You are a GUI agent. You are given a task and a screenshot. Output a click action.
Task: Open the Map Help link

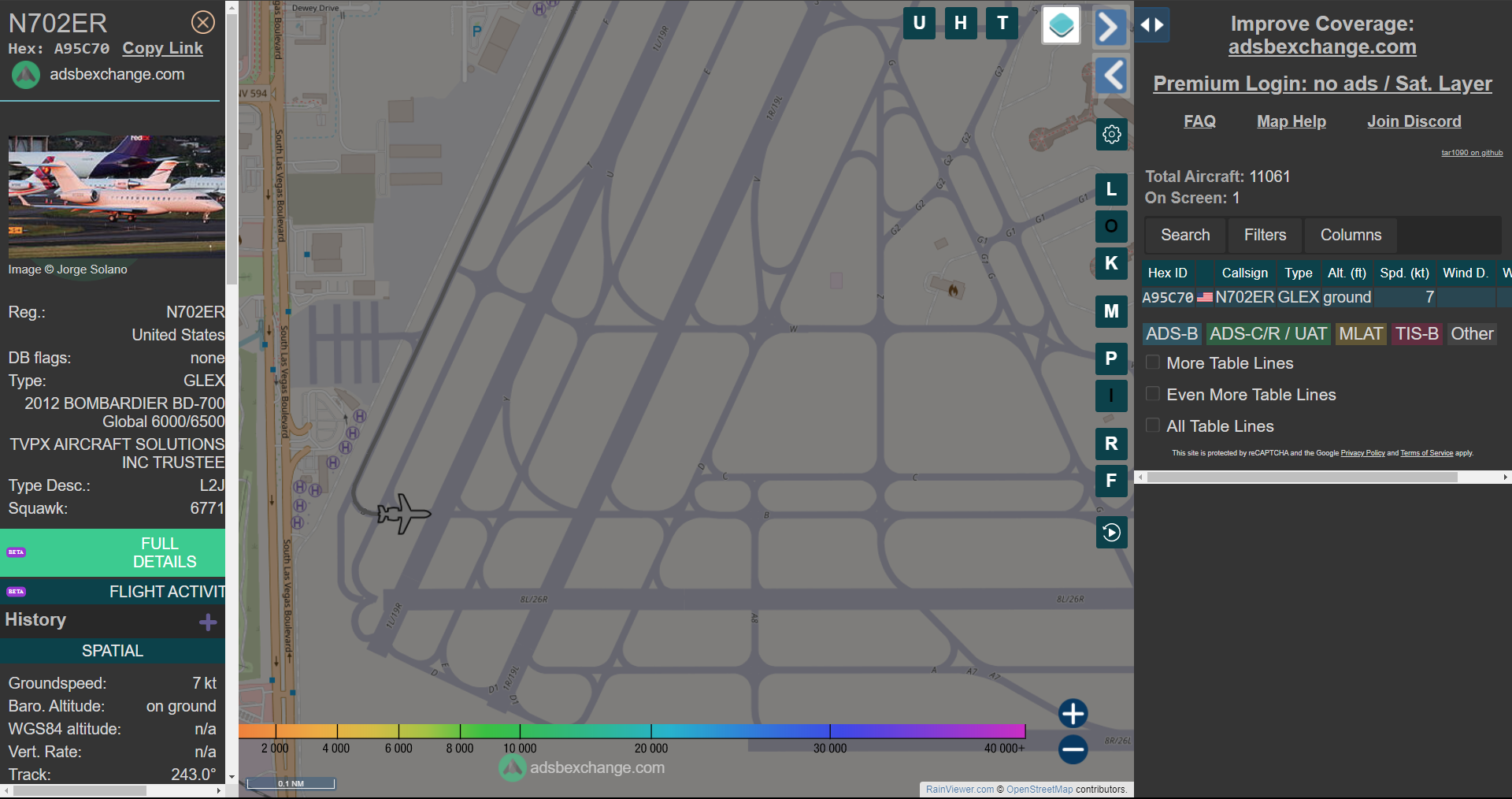coord(1291,121)
